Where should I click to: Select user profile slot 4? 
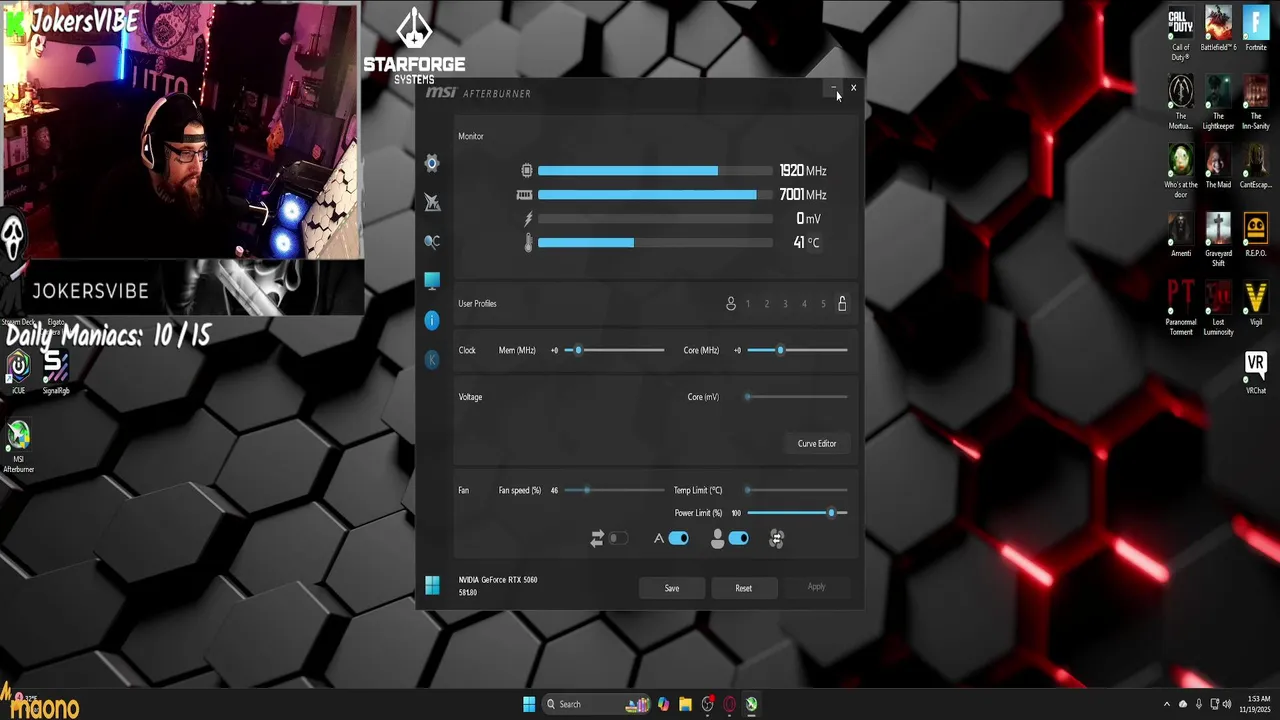point(804,304)
